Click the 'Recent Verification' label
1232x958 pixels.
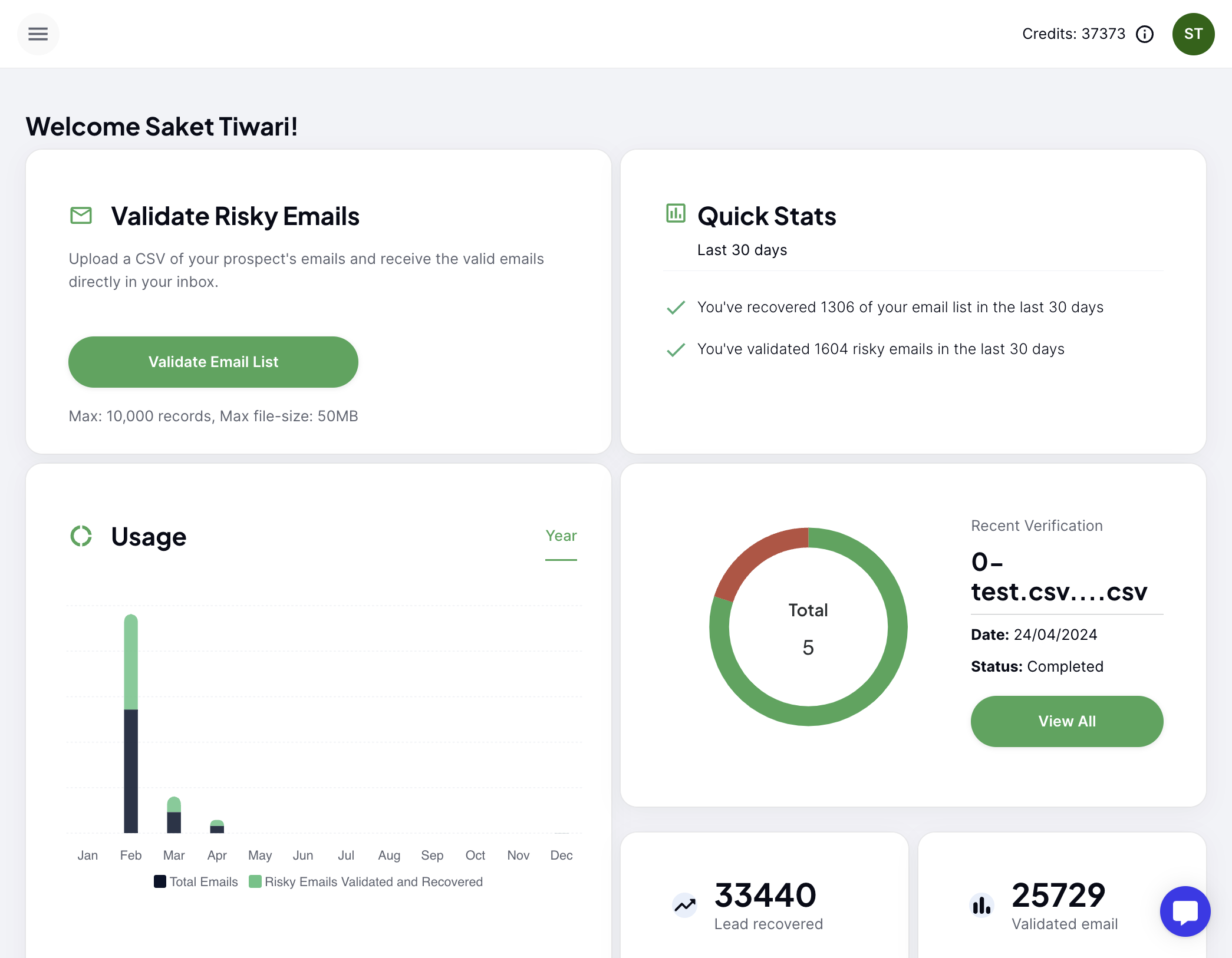click(1037, 526)
